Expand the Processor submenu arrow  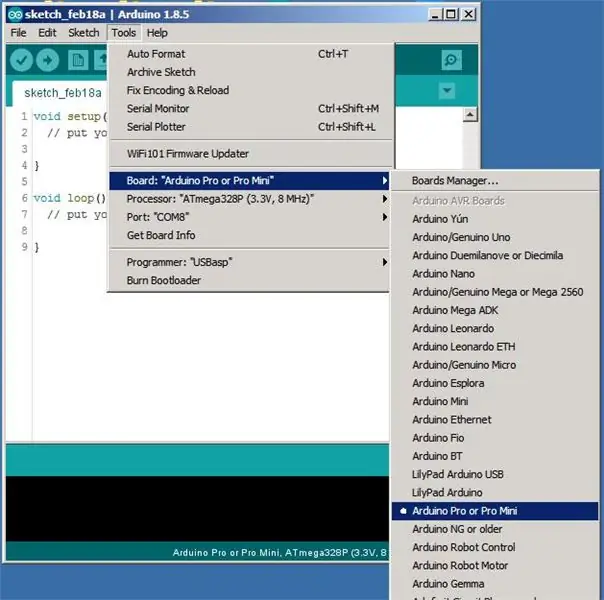point(384,199)
